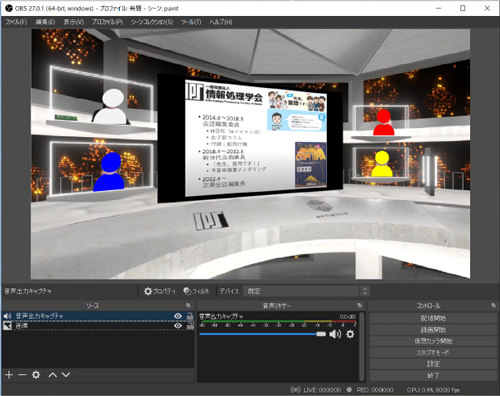
Task: Click the blue avatar in the preview
Action: click(x=109, y=172)
